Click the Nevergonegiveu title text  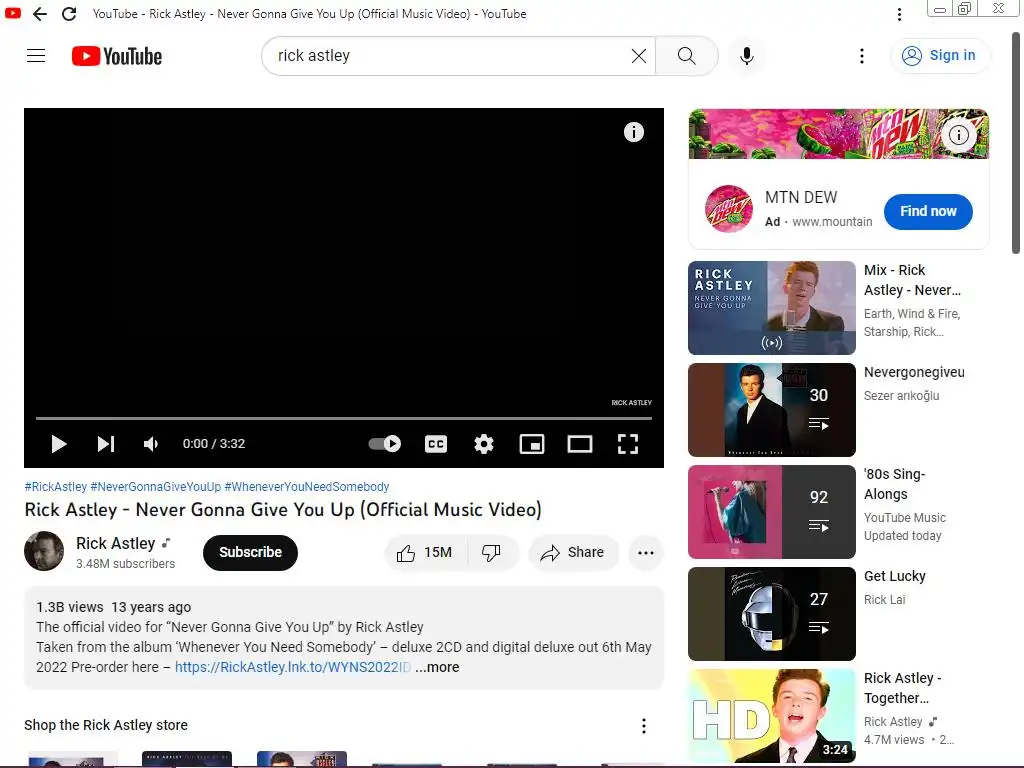pyautogui.click(x=914, y=372)
